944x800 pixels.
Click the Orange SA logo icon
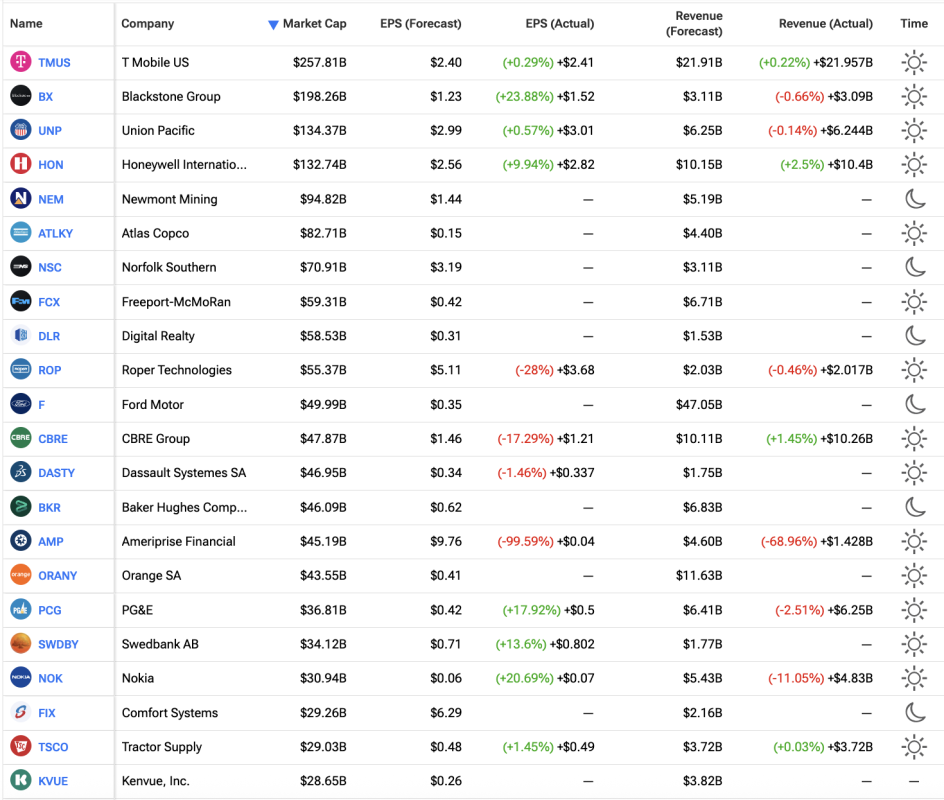[x=21, y=575]
